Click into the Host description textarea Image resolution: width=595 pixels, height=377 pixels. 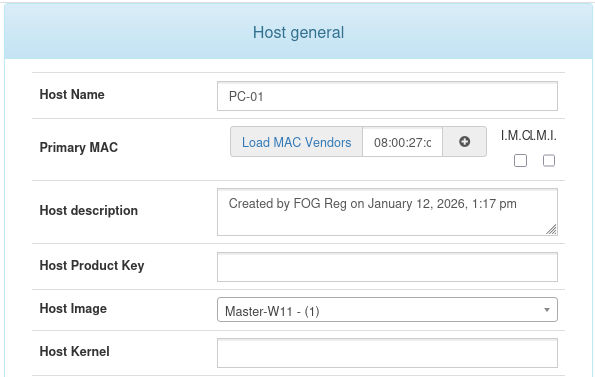pos(387,212)
